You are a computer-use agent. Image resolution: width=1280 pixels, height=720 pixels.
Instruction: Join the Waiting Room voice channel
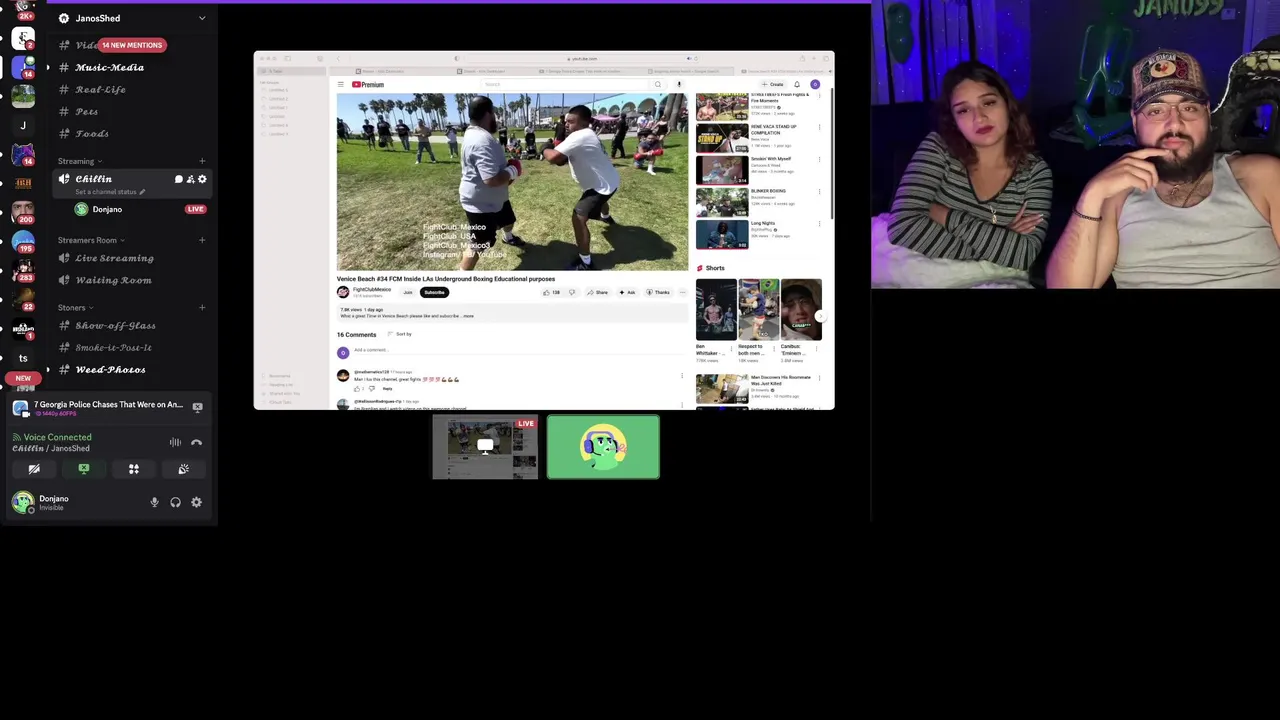click(113, 280)
